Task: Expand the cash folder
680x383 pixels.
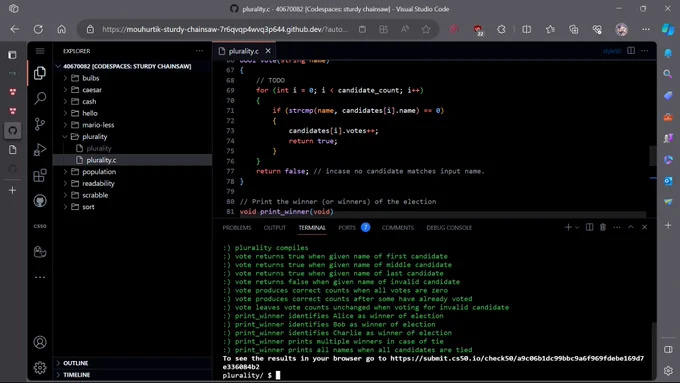Action: click(x=132, y=101)
